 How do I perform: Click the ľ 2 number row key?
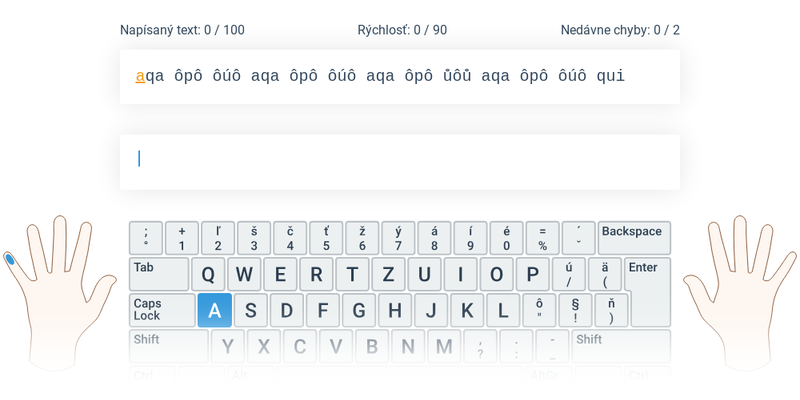tap(218, 238)
